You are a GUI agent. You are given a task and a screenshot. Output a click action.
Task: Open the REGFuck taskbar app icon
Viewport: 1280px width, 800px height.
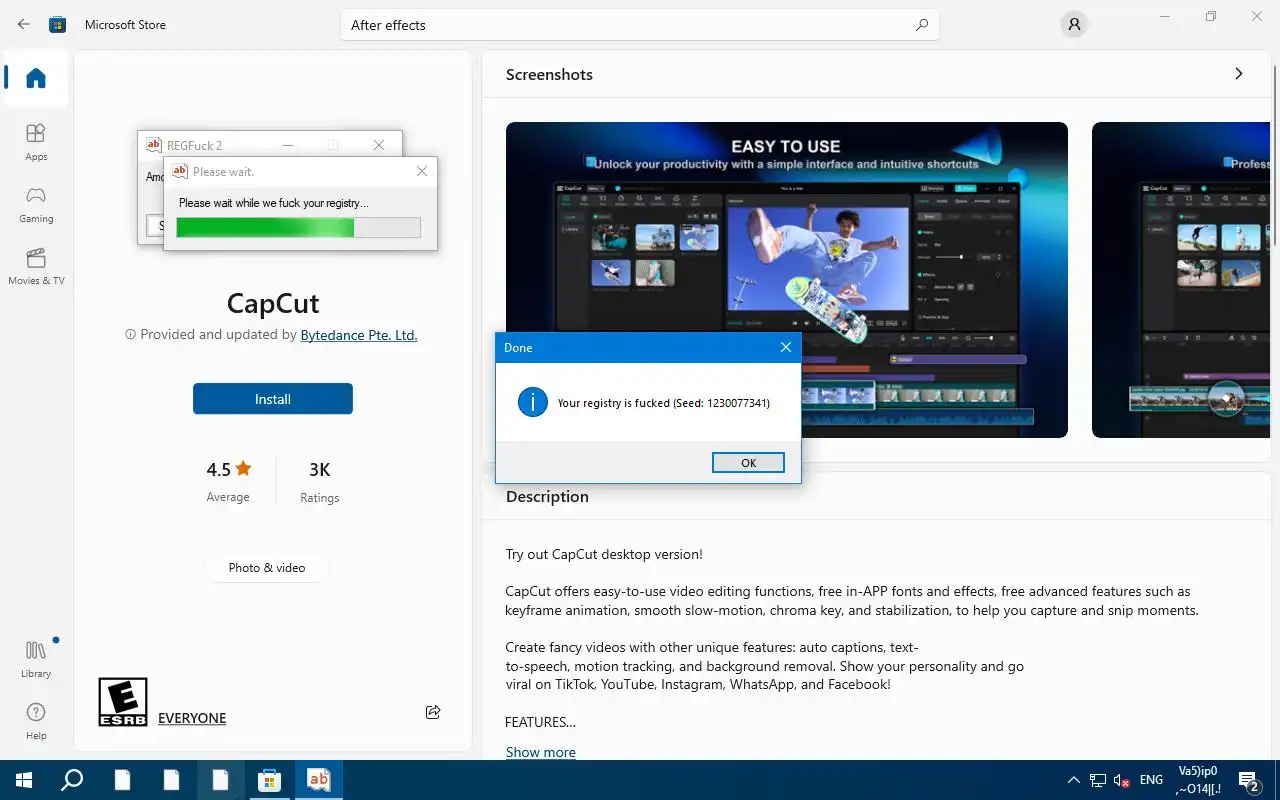(318, 780)
